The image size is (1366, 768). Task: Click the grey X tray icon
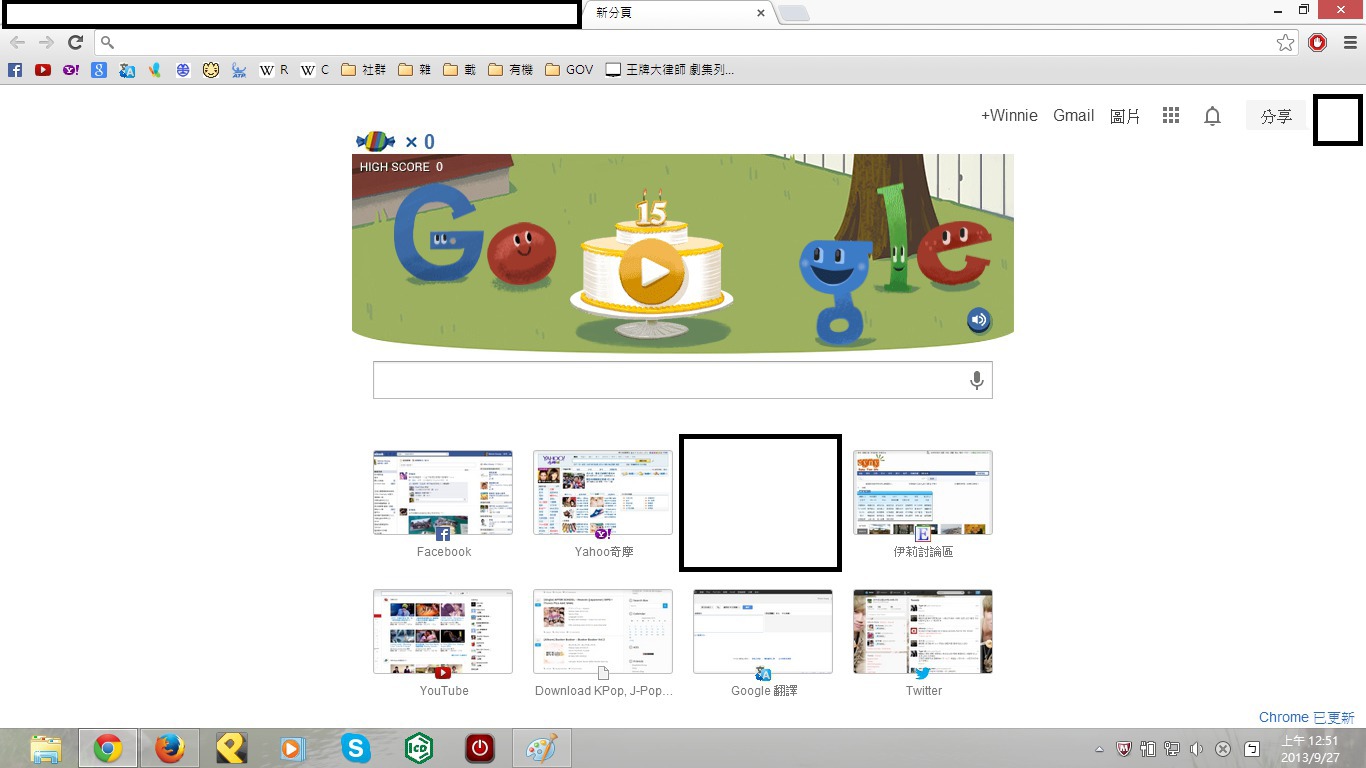1222,748
